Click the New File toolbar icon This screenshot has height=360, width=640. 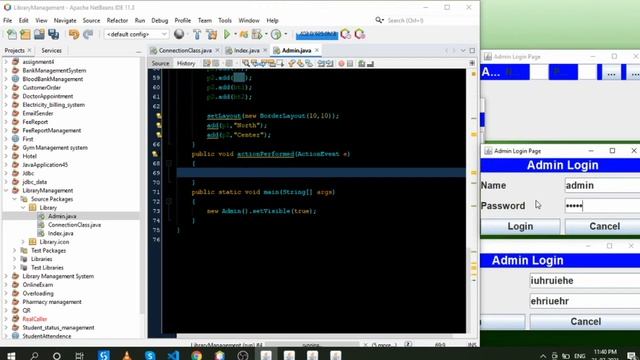click(x=12, y=34)
